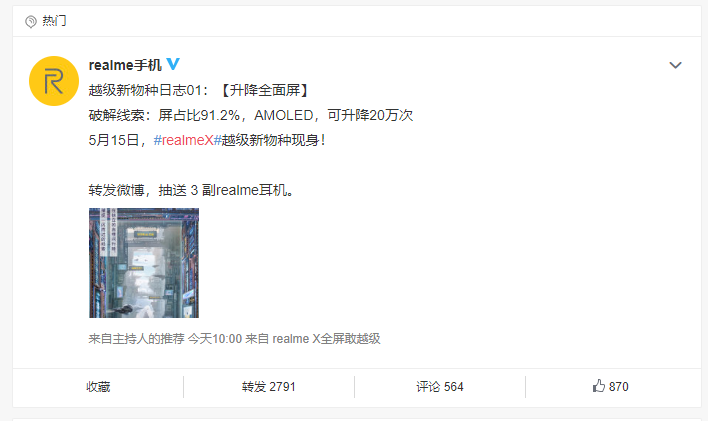Screen dimensions: 708x421
Task: Click the 今天10:00 post timestamp
Action: tap(215, 339)
